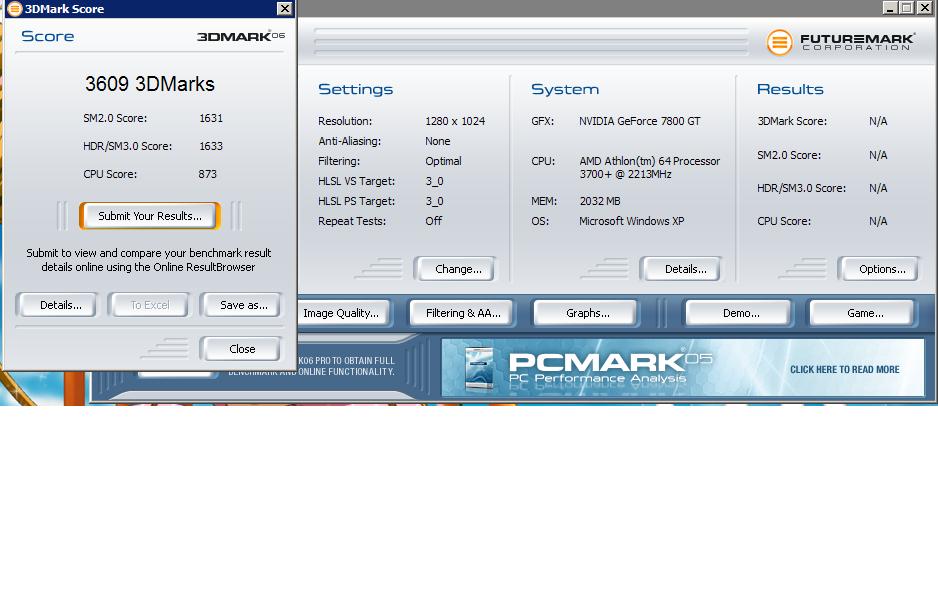Viewport: 938px width, 600px height.
Task: Click the SM2.0 Score value 1631
Action: 211,118
